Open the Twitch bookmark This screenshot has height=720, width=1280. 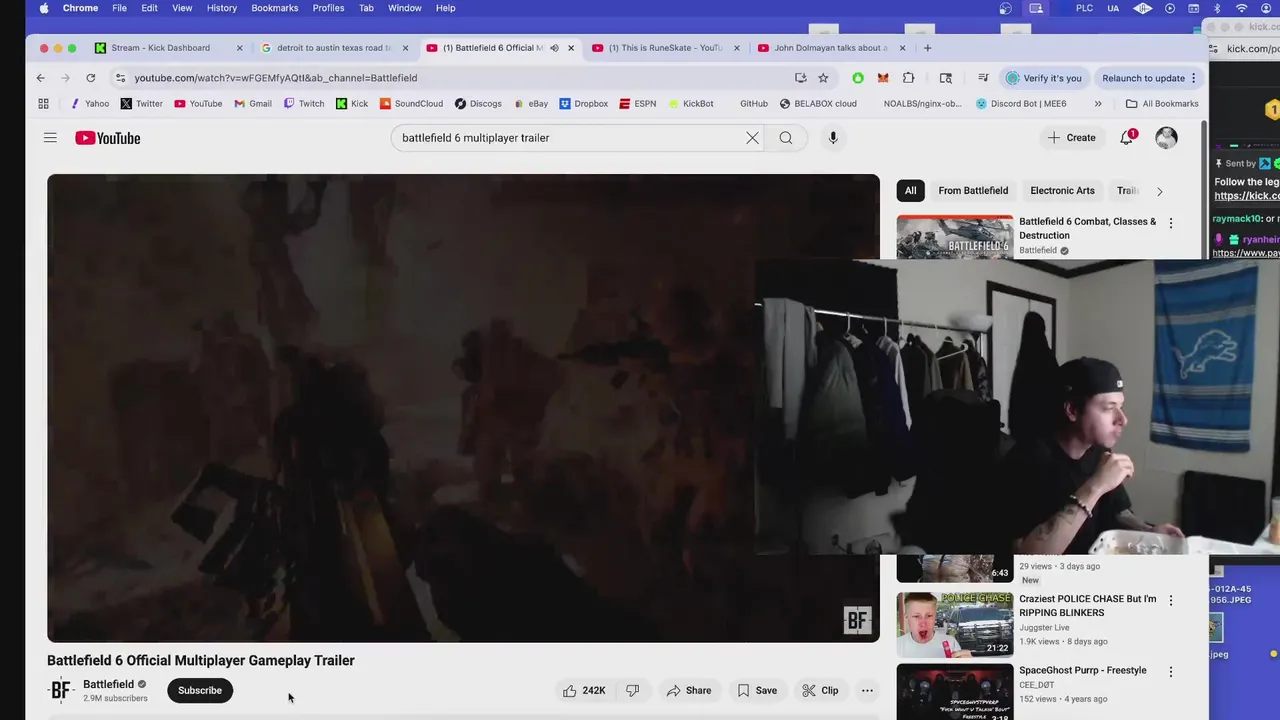coord(304,103)
